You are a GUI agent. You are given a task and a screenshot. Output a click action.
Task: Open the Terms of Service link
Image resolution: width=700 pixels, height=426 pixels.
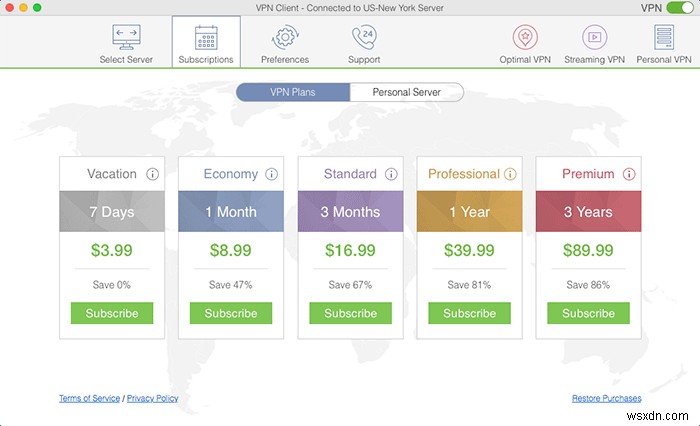pos(89,398)
